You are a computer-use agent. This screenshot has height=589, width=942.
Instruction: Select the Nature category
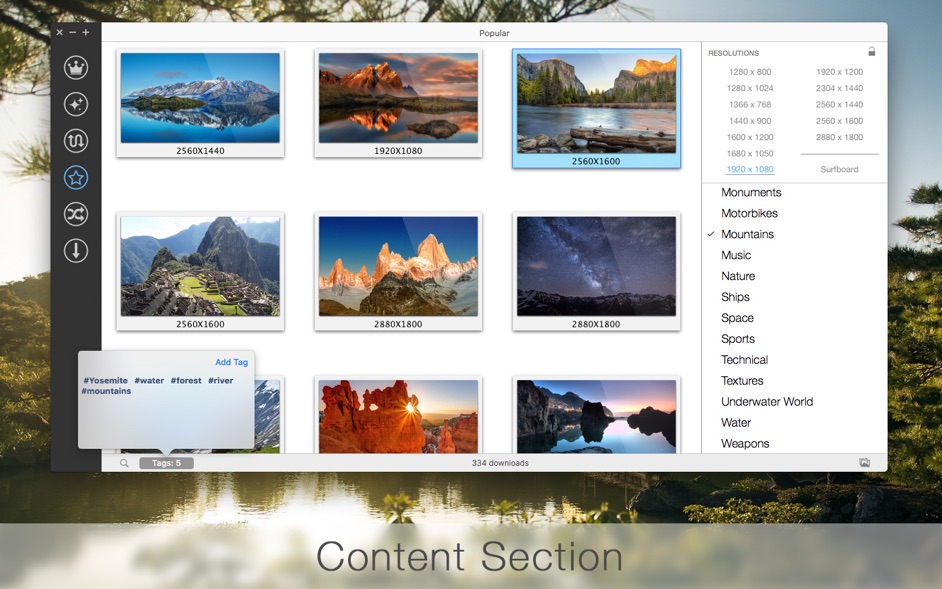click(738, 276)
